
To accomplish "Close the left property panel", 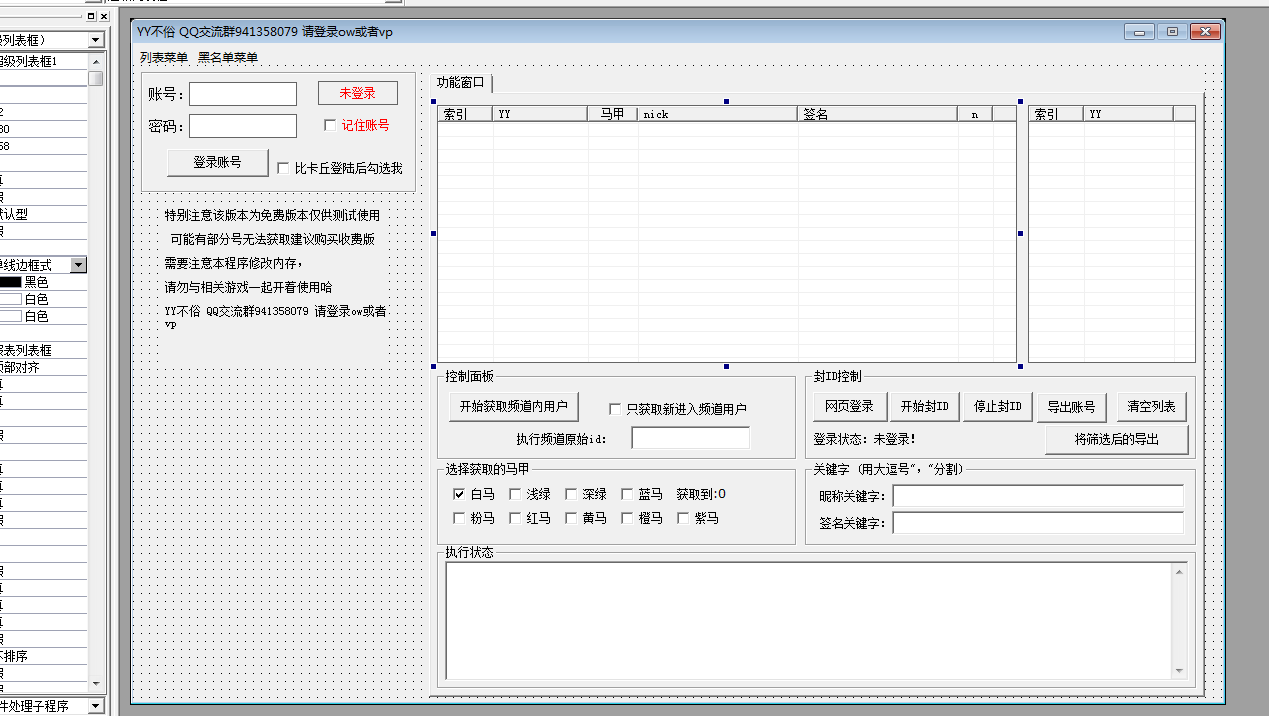I will pos(104,17).
